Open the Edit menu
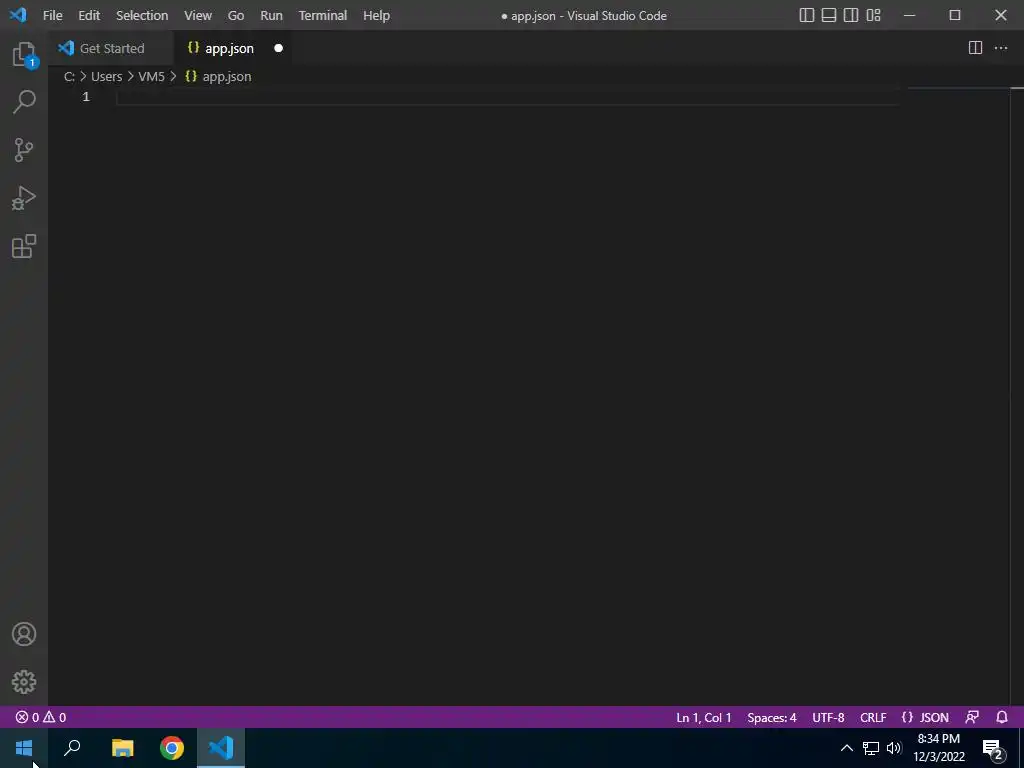 point(89,15)
